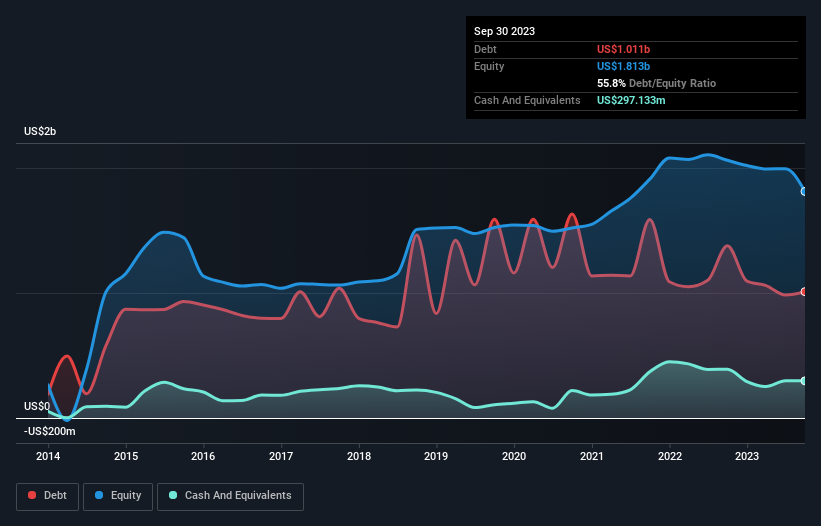Click the 2019 x-axis label
Screen dimensions: 821x526
pyautogui.click(x=436, y=456)
